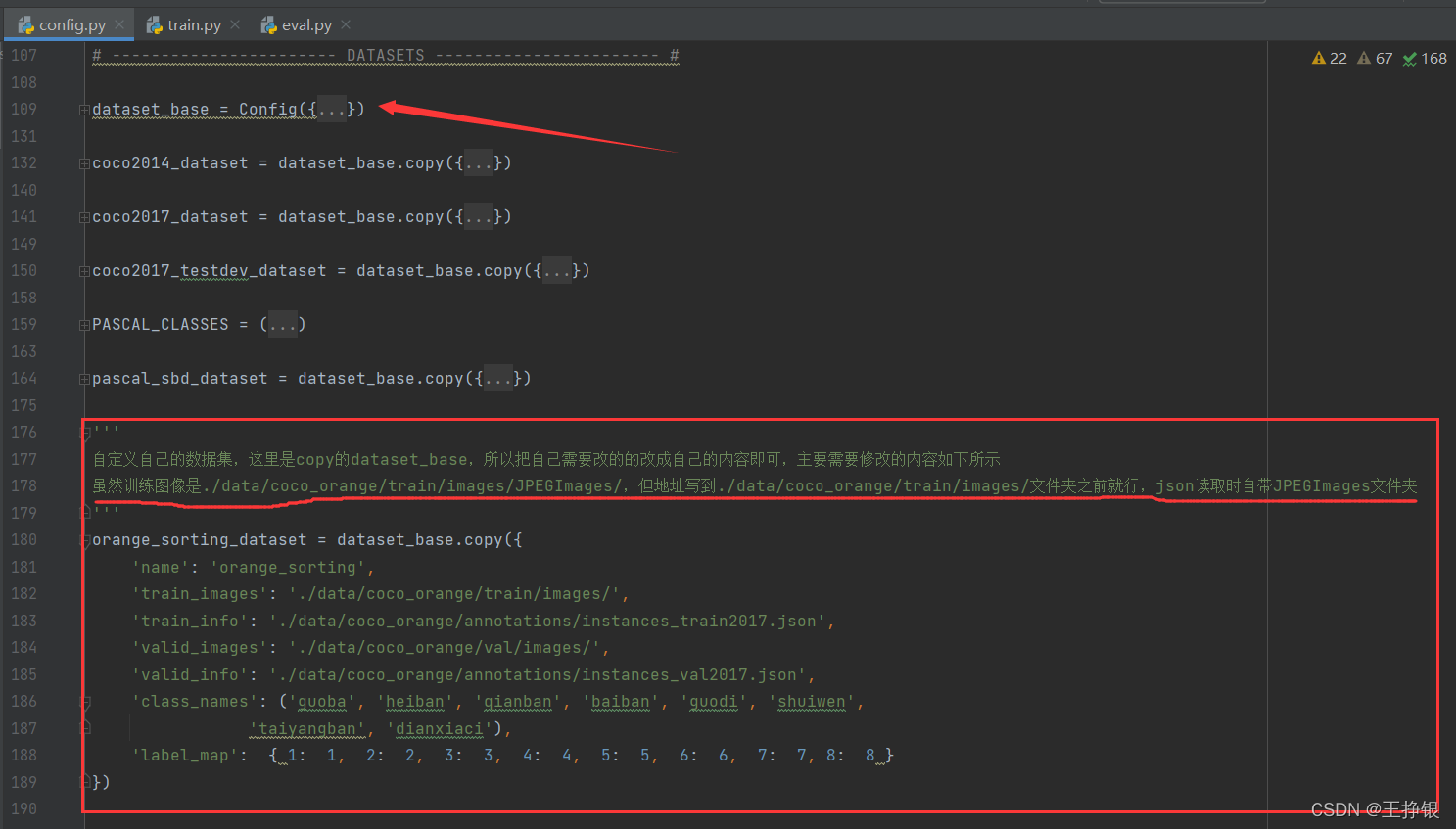Screen dimensions: 1456x829
Task: Open the warnings indicator showing 22
Action: 1330,59
